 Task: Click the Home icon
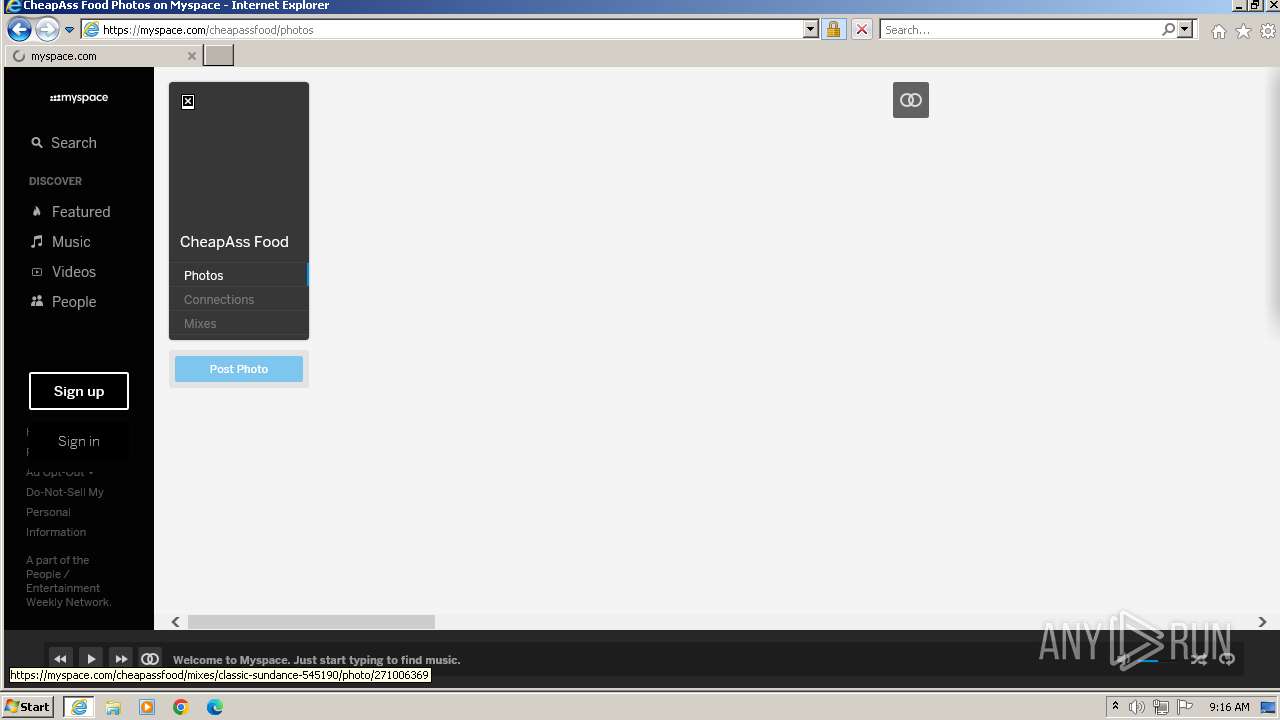[1219, 31]
